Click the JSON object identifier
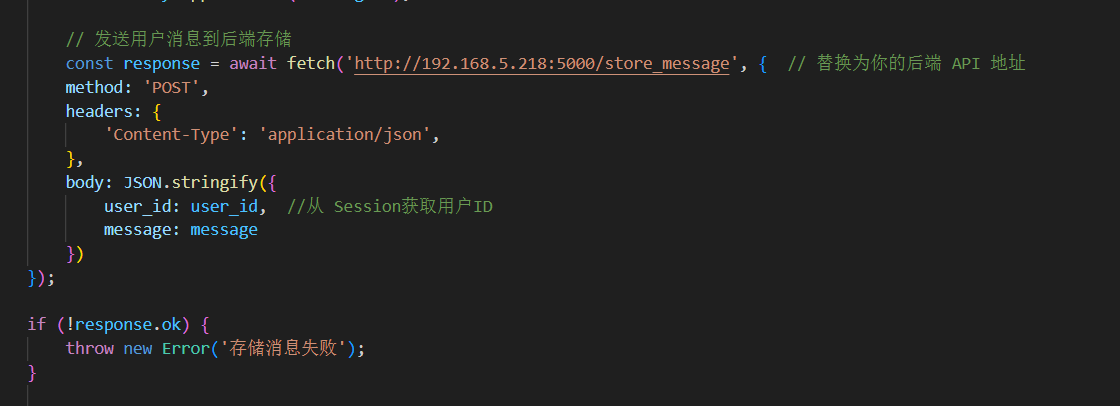 point(142,183)
